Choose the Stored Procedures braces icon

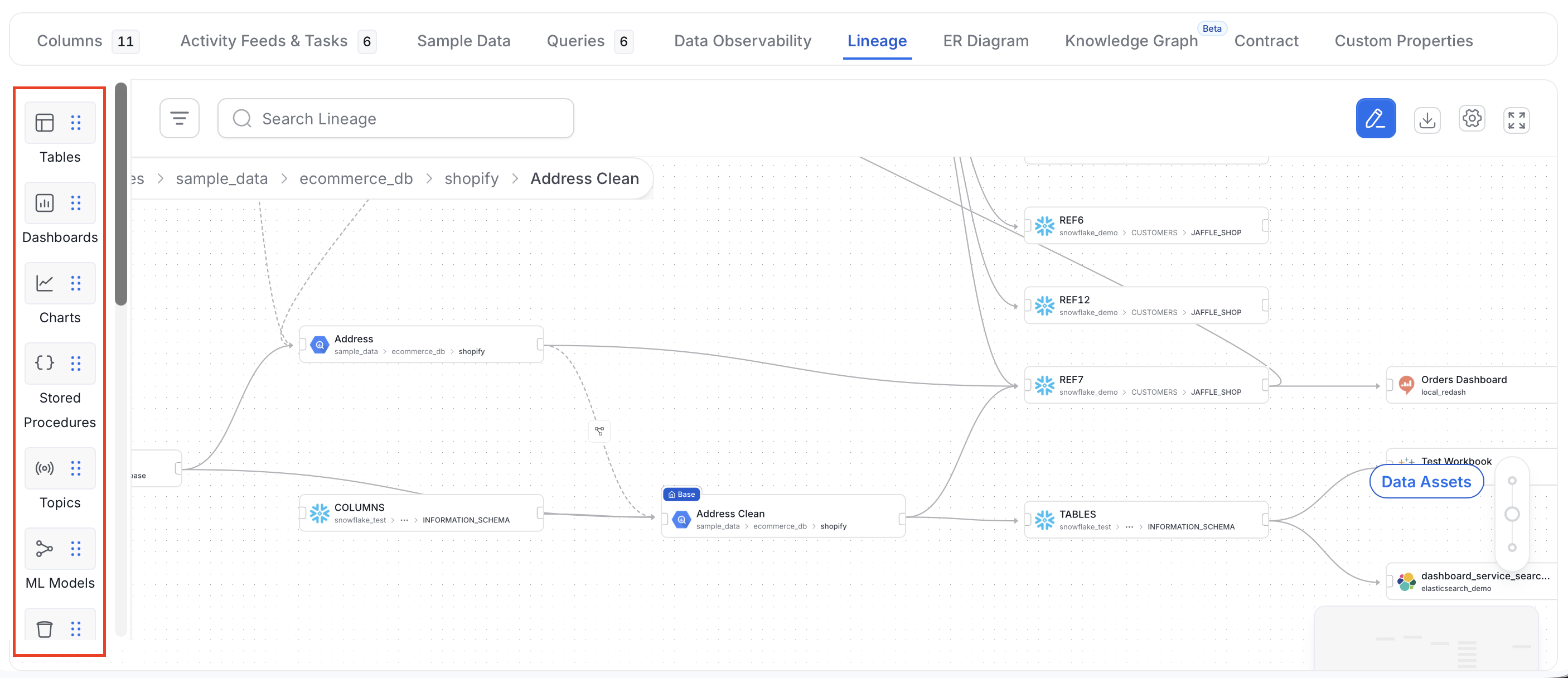pyautogui.click(x=45, y=364)
